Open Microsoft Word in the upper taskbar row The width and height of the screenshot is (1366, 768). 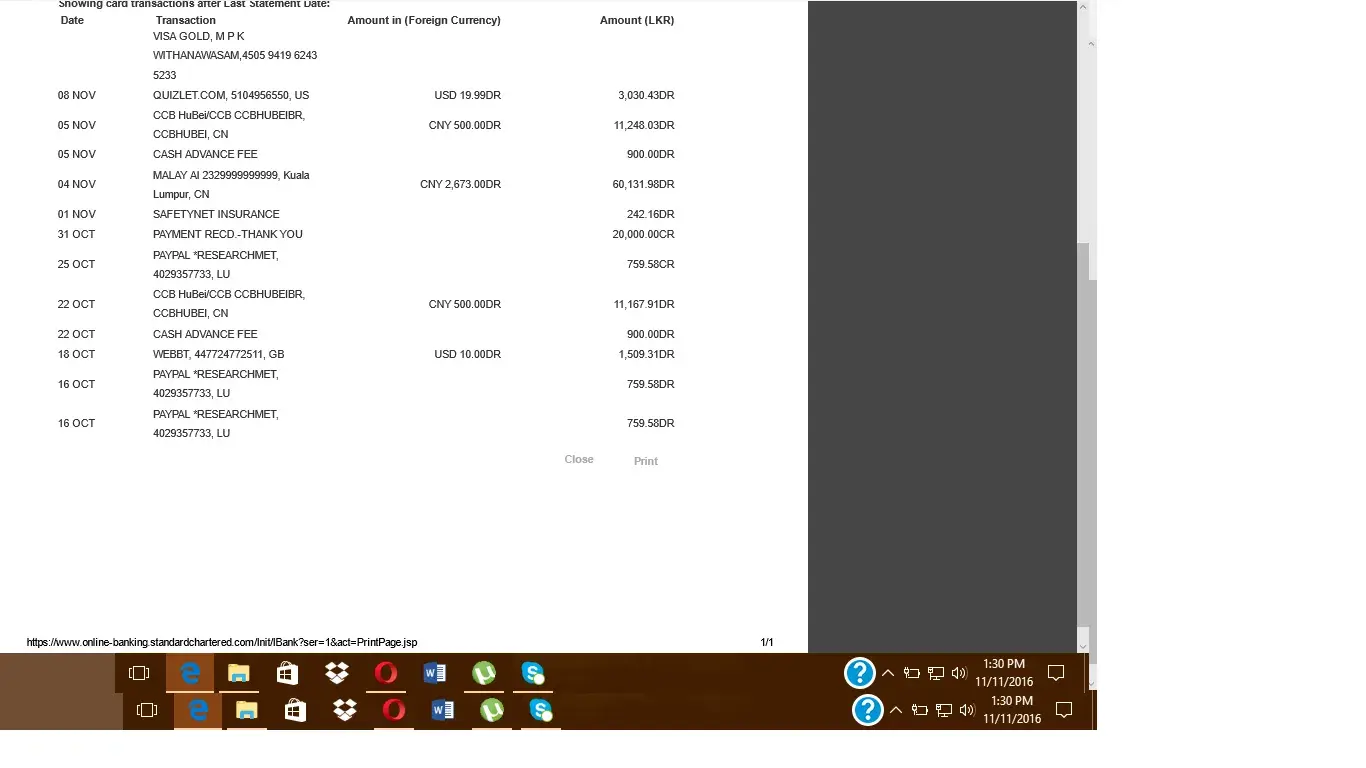435,673
